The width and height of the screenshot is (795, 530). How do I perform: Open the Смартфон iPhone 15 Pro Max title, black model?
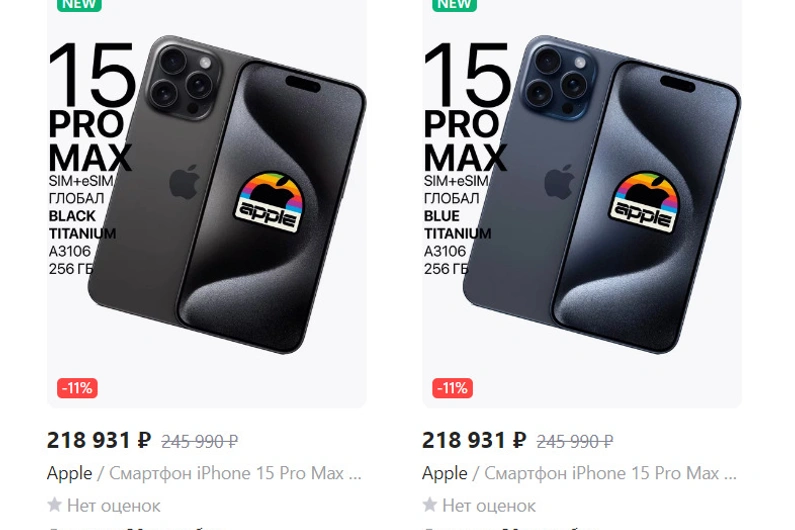coord(235,474)
